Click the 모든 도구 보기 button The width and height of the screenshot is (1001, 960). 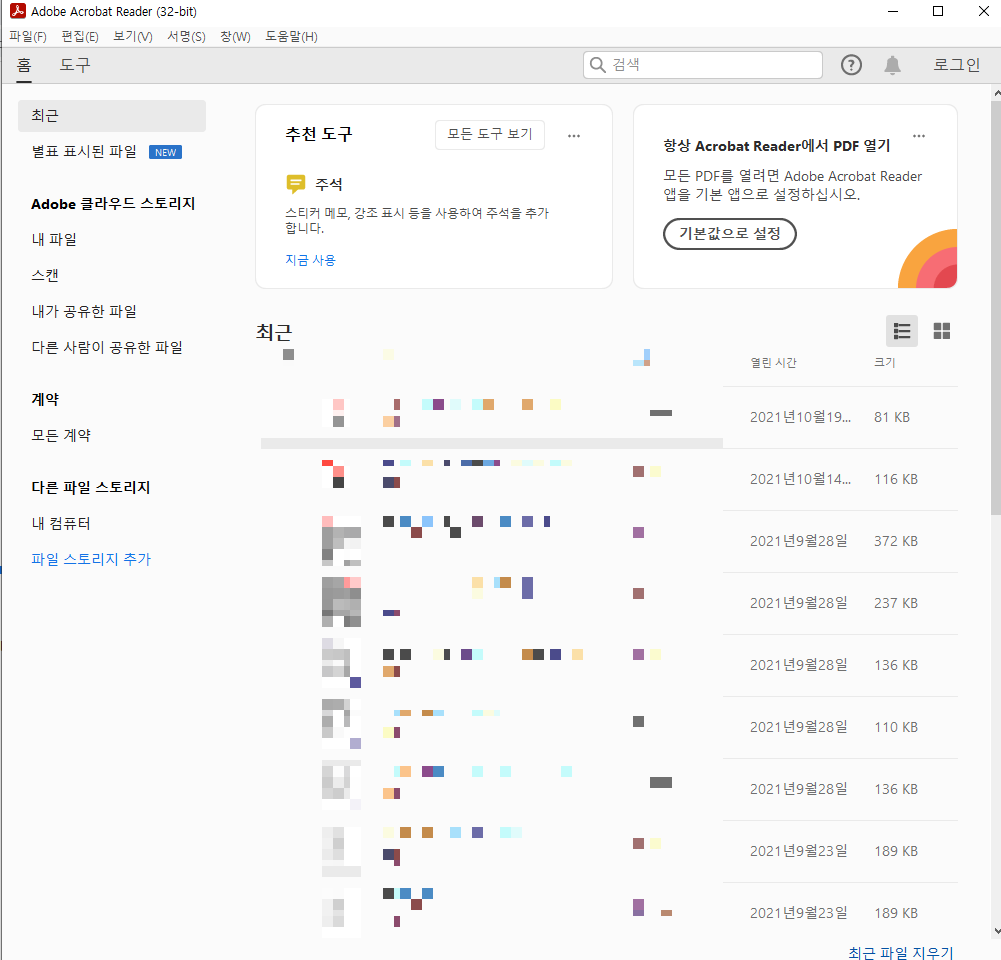(x=489, y=134)
